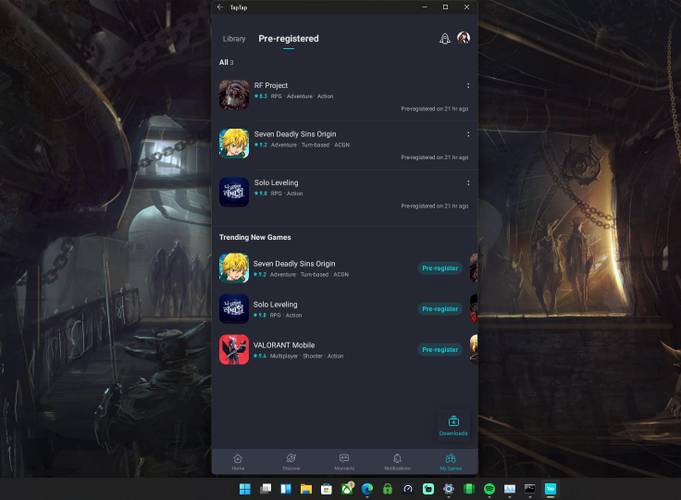The width and height of the screenshot is (681, 500).
Task: Open the Discover bottom tab
Action: click(291, 462)
